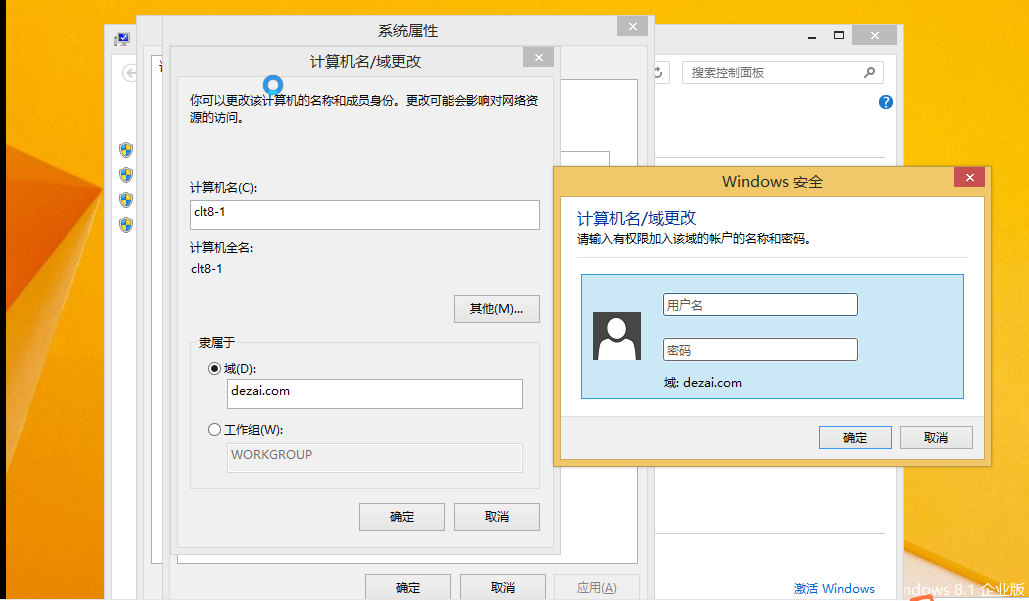Open the 激活 Windows link

834,589
